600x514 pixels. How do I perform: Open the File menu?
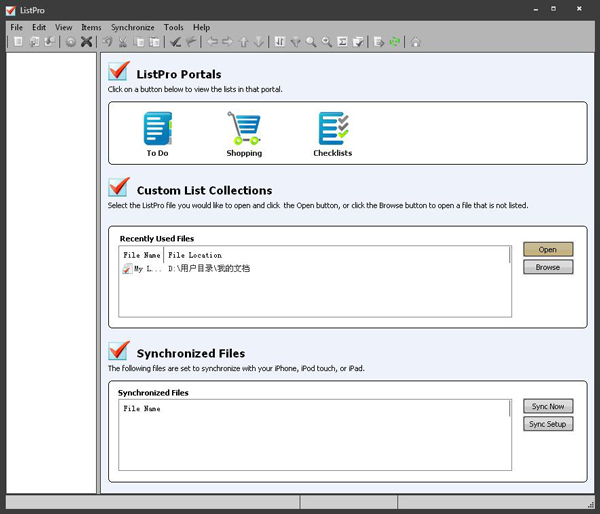point(16,27)
